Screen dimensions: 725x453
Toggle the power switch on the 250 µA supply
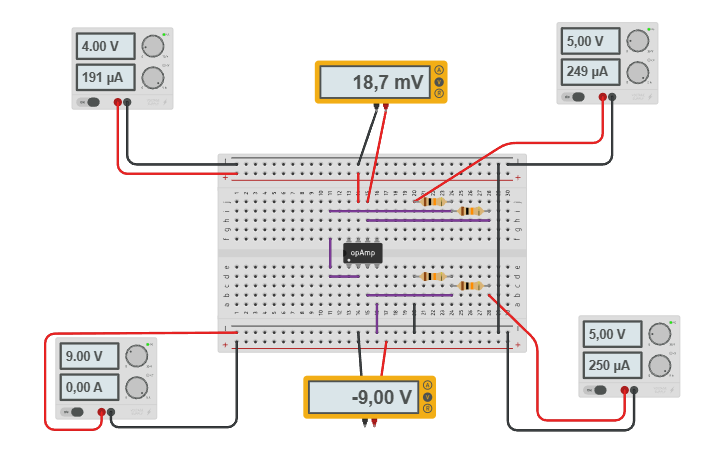point(596,390)
